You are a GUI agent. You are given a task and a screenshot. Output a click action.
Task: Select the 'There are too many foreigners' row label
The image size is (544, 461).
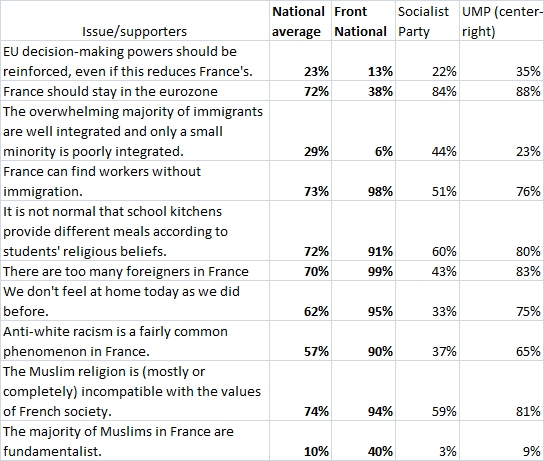pos(135,271)
